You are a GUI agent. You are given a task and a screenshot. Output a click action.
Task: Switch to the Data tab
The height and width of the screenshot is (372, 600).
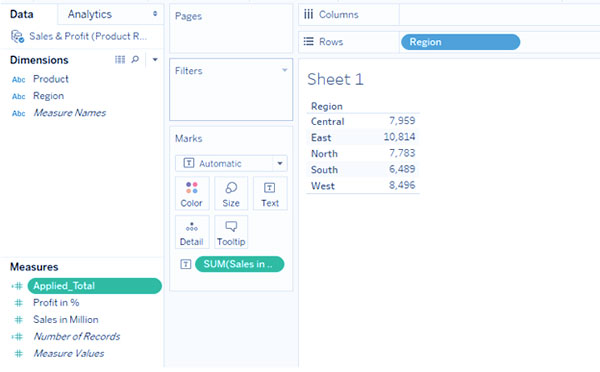tap(22, 14)
